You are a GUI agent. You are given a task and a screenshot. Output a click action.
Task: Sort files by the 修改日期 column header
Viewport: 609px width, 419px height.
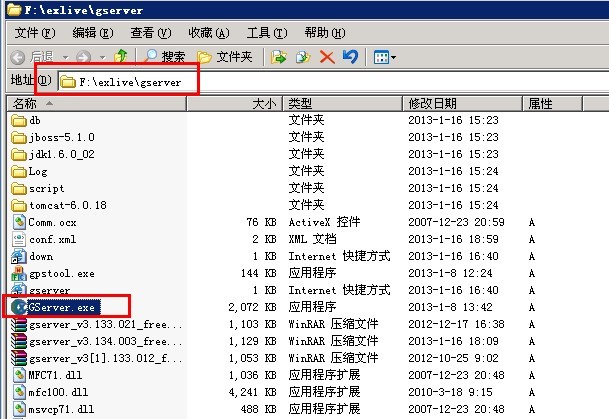pyautogui.click(x=432, y=103)
